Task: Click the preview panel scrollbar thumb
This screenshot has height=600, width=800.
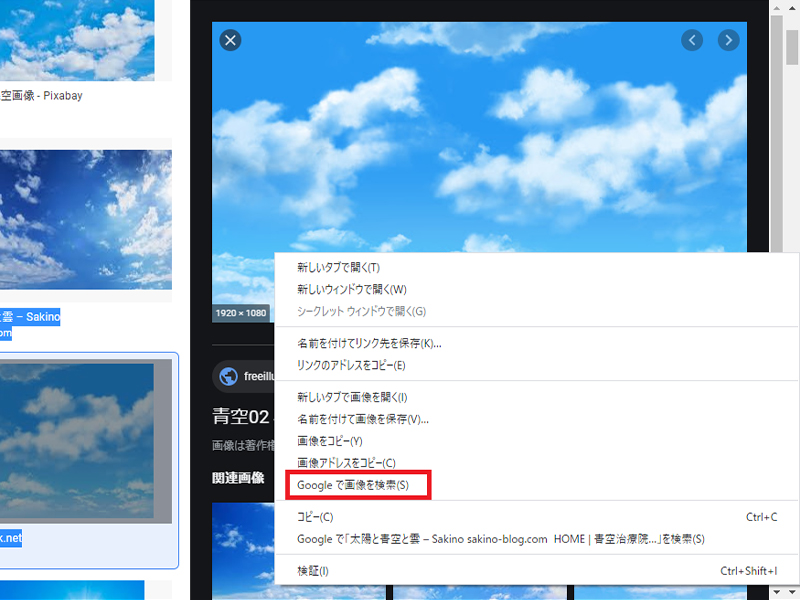Action: click(x=777, y=133)
